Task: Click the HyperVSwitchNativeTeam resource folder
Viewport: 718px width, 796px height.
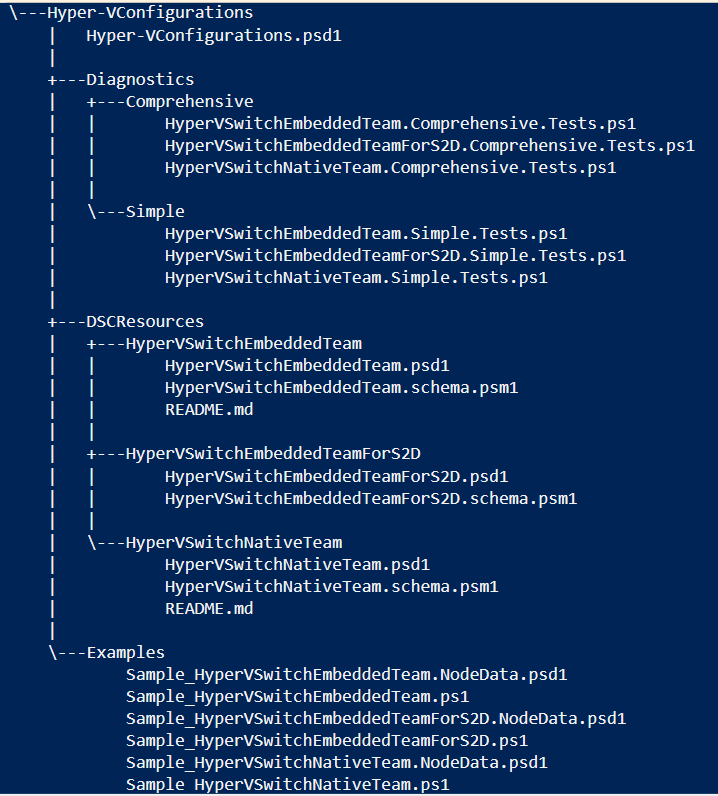Action: tap(234, 542)
